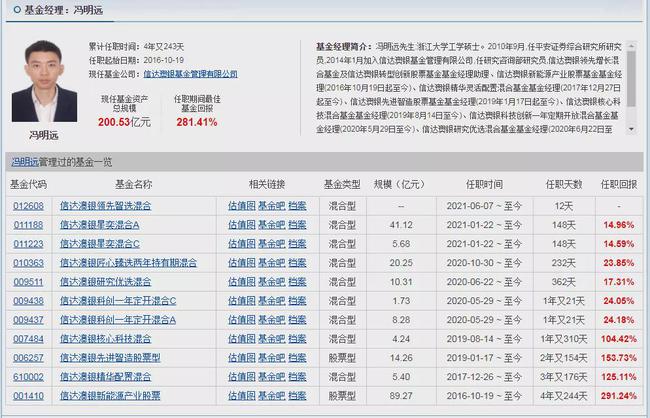
Task: Open 信达澳银新能源产业股票 fund page
Action: (110, 396)
